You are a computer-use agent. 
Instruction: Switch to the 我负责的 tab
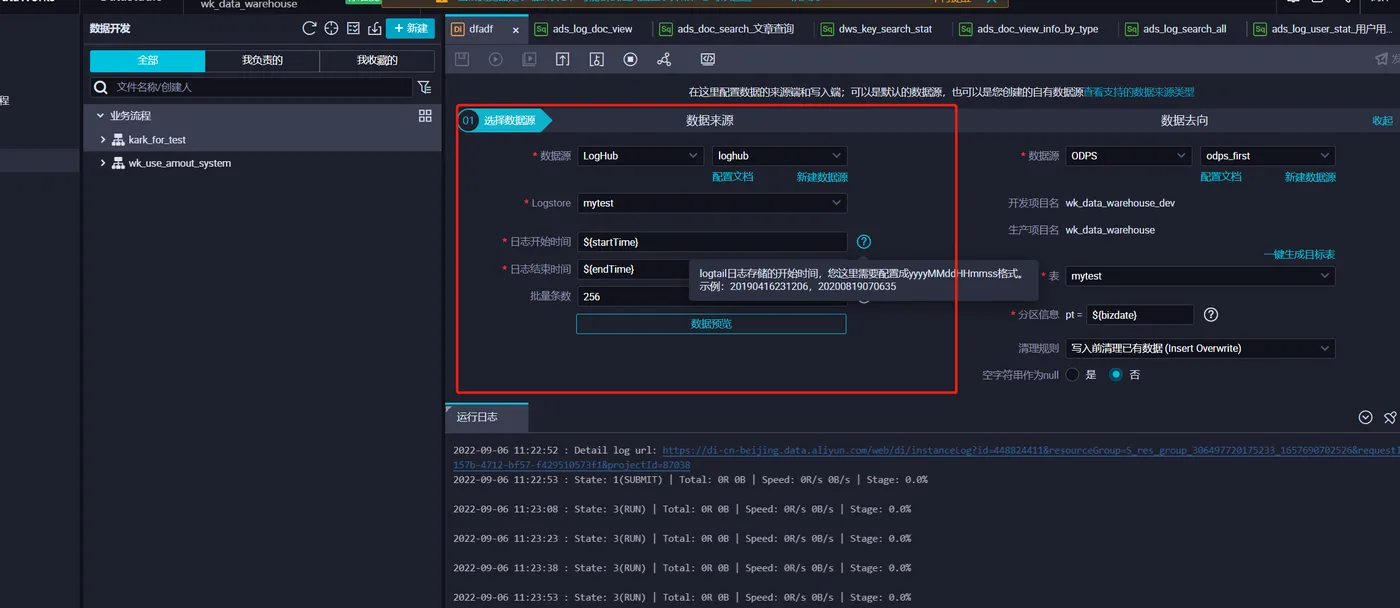pyautogui.click(x=262, y=61)
